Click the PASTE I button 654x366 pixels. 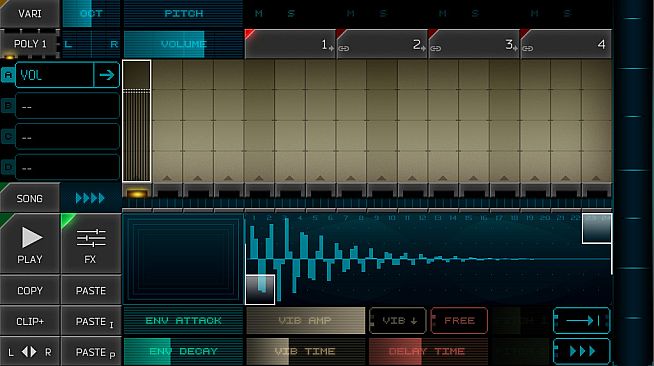tap(91, 321)
